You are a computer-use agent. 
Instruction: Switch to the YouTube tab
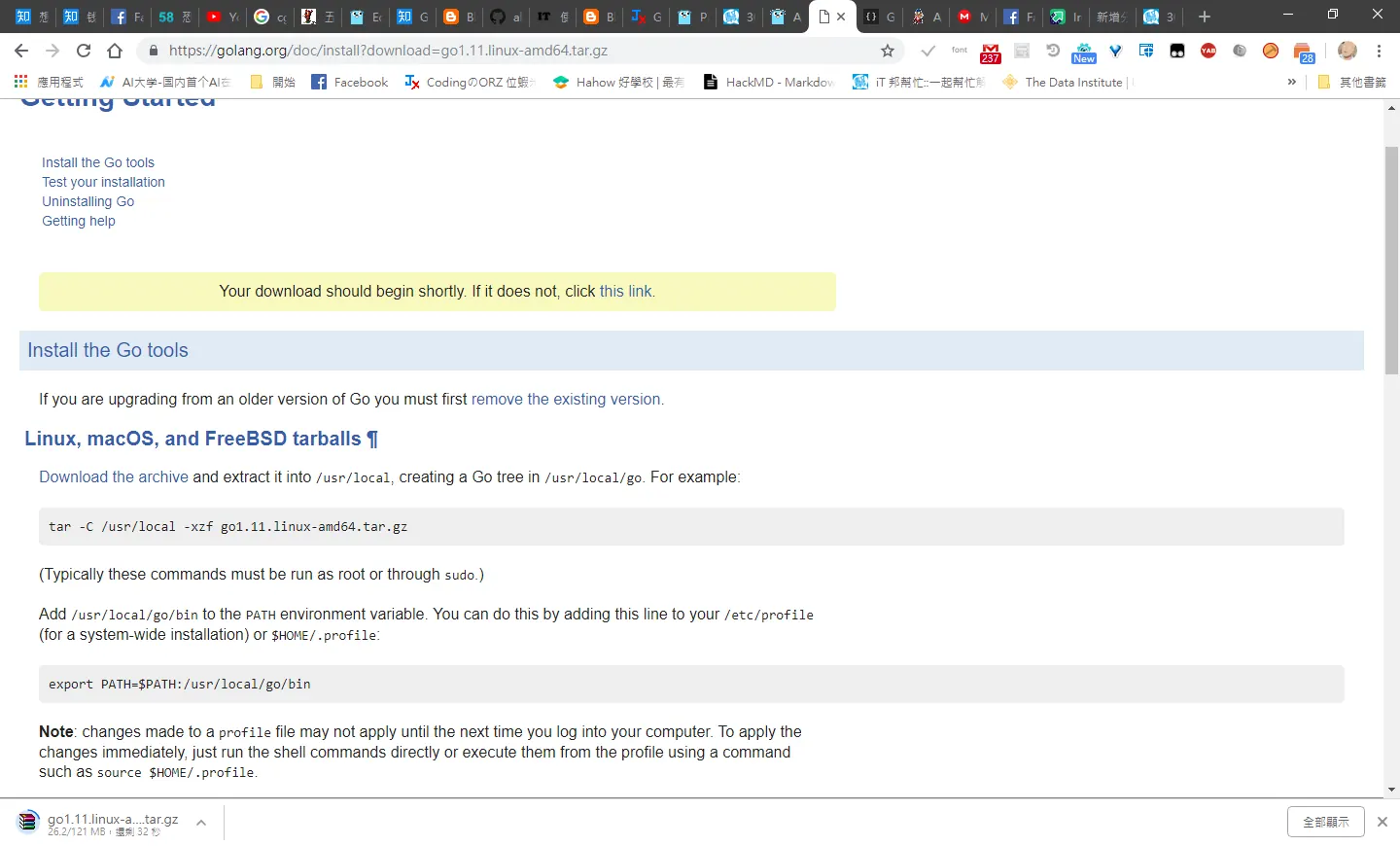coord(223,17)
